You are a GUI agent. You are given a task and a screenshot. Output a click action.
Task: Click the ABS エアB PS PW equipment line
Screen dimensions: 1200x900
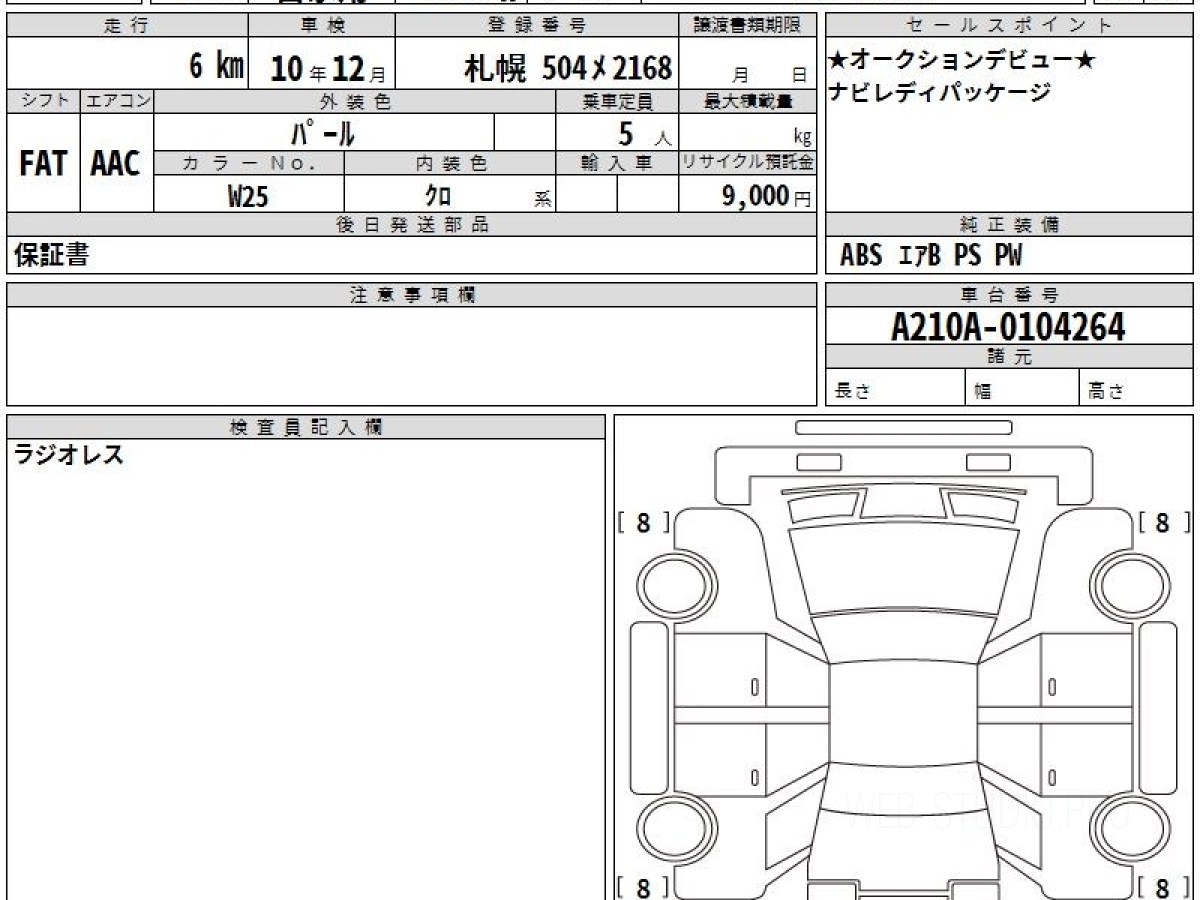pos(930,256)
